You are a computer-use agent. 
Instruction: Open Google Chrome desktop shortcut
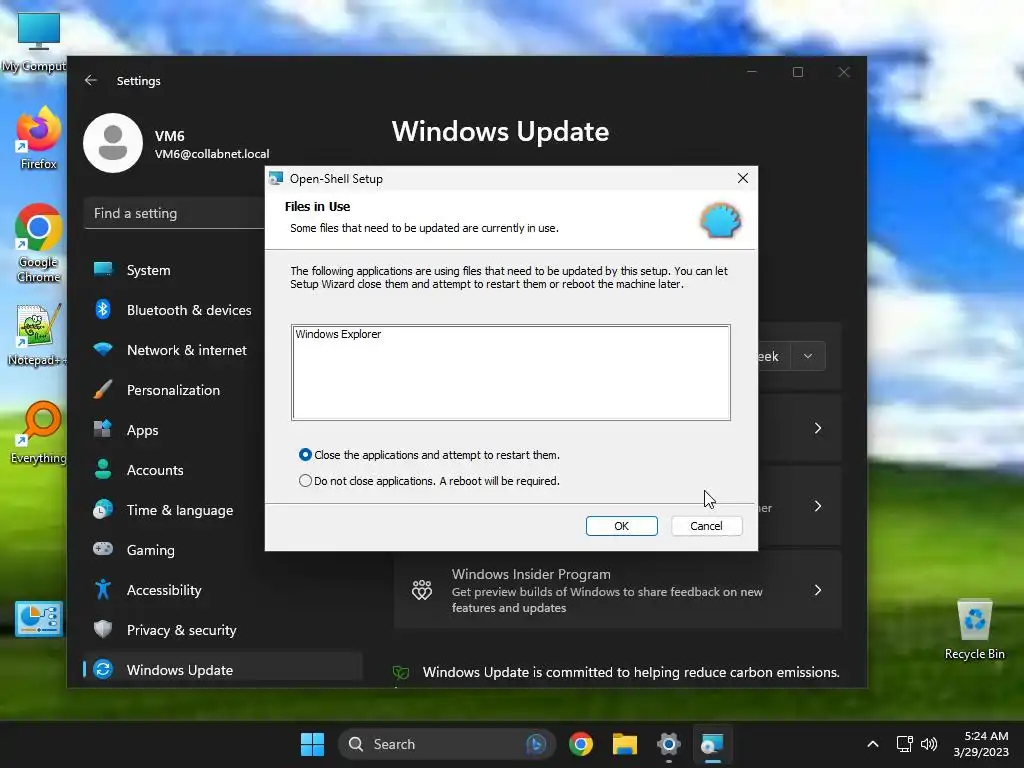(39, 243)
